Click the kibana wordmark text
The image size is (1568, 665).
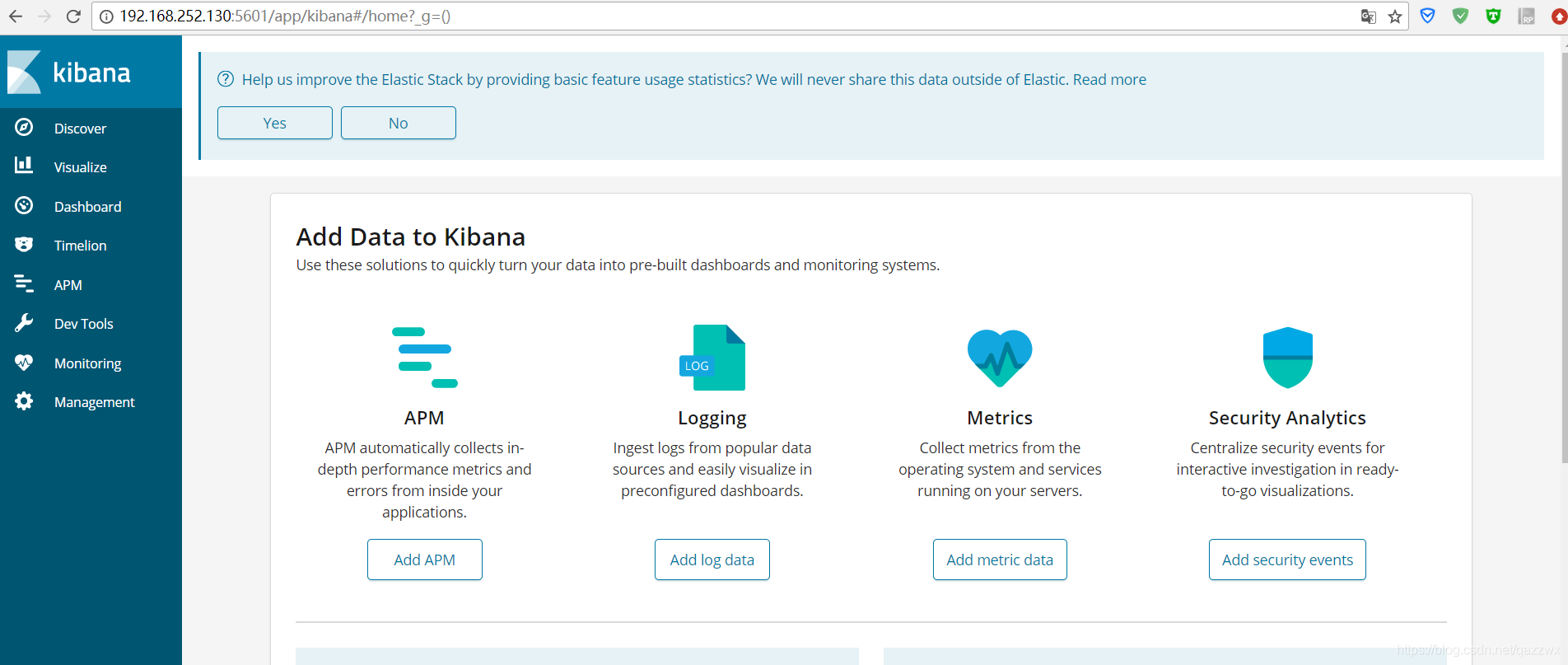[x=91, y=73]
